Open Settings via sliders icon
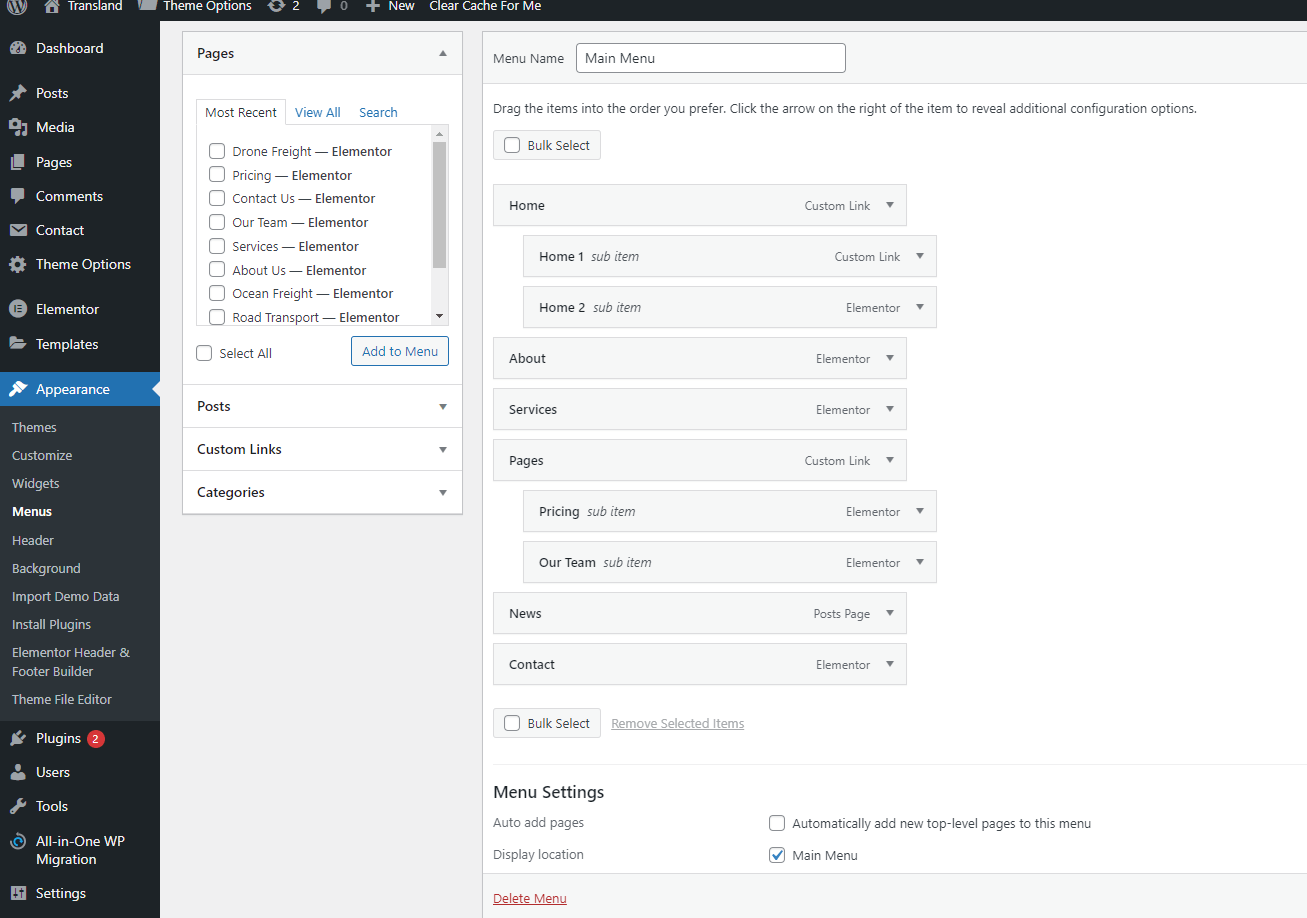The height and width of the screenshot is (918, 1307). point(18,893)
